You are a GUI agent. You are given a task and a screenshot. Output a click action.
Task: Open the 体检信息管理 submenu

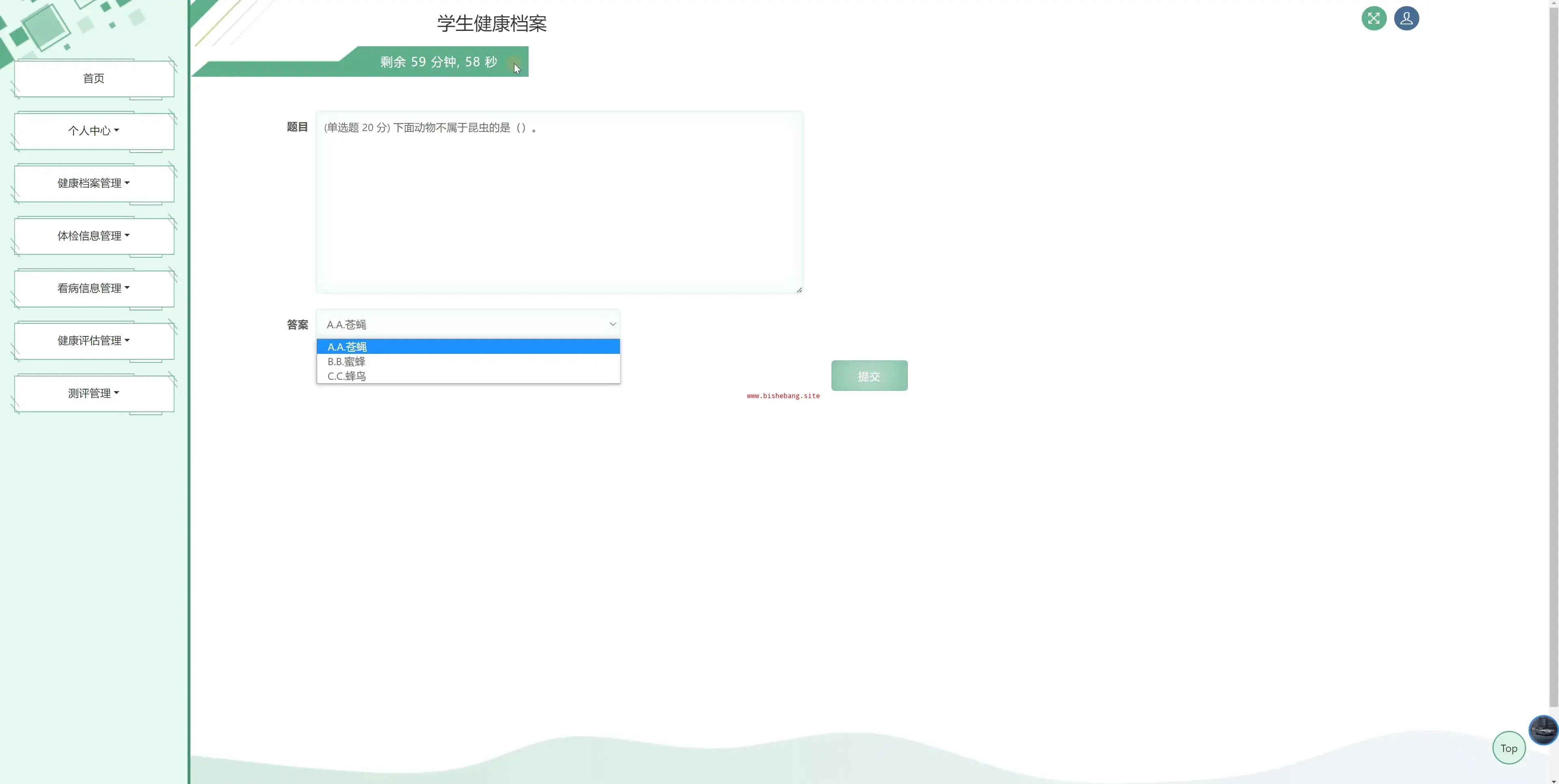point(94,236)
